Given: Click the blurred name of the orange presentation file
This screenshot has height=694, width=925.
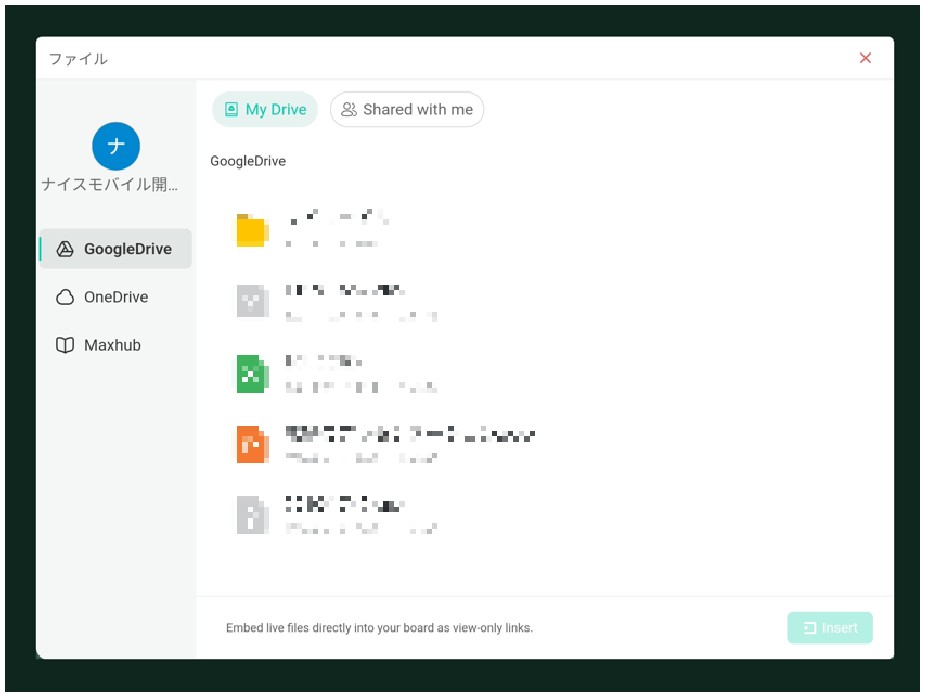Looking at the screenshot, I should click(411, 435).
